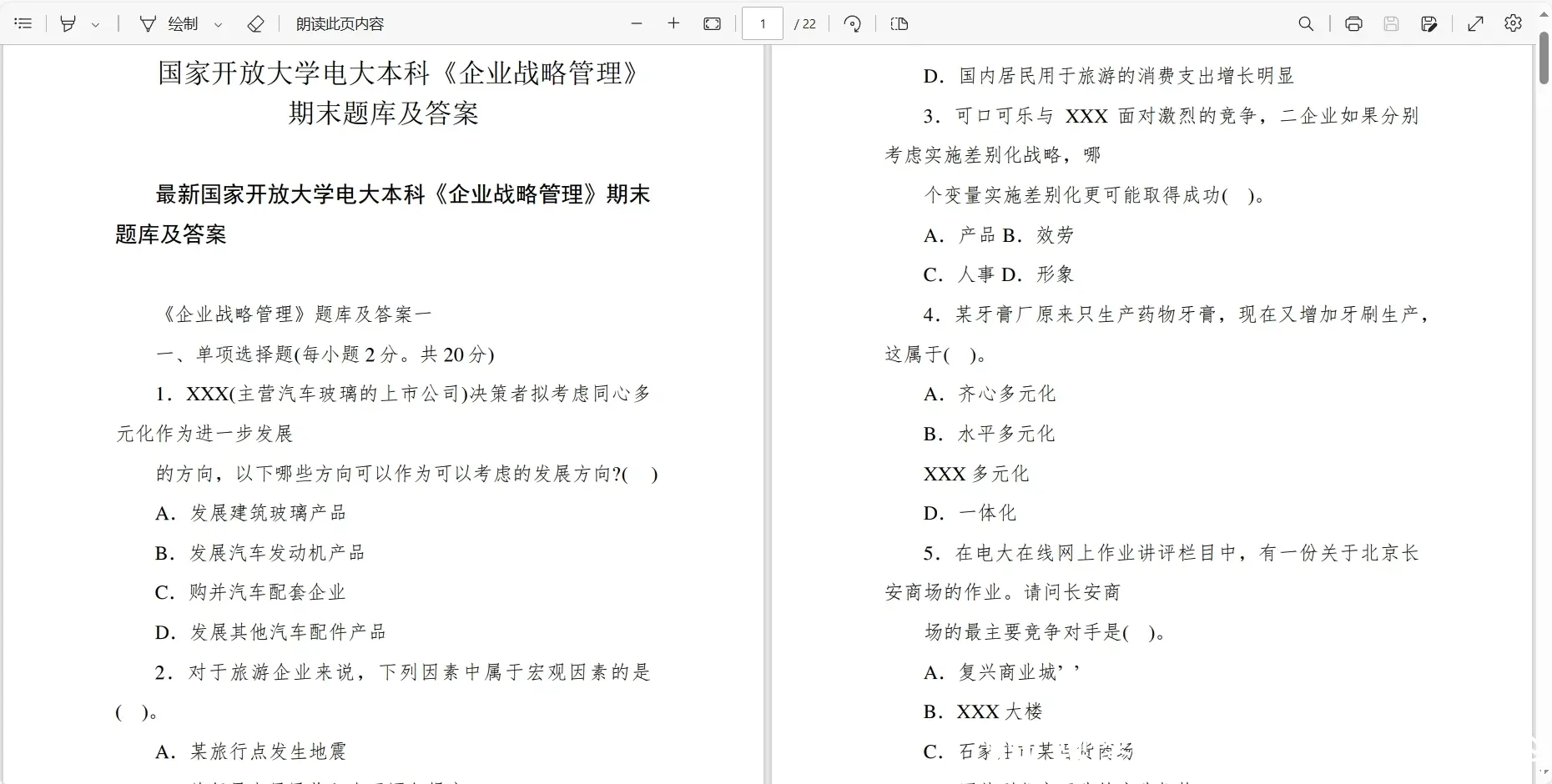
Task: Click the title 国家开放大学电大本科《企业战略管理》
Action: point(398,73)
